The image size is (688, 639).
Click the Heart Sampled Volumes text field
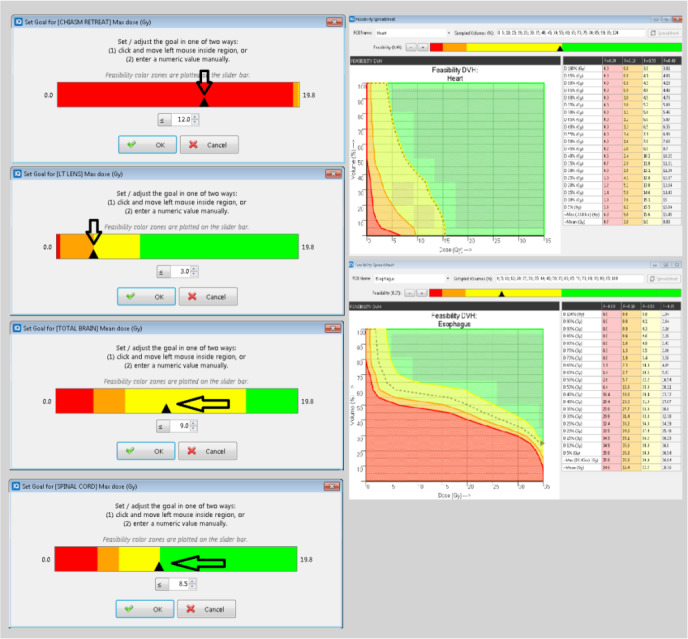tap(560, 32)
